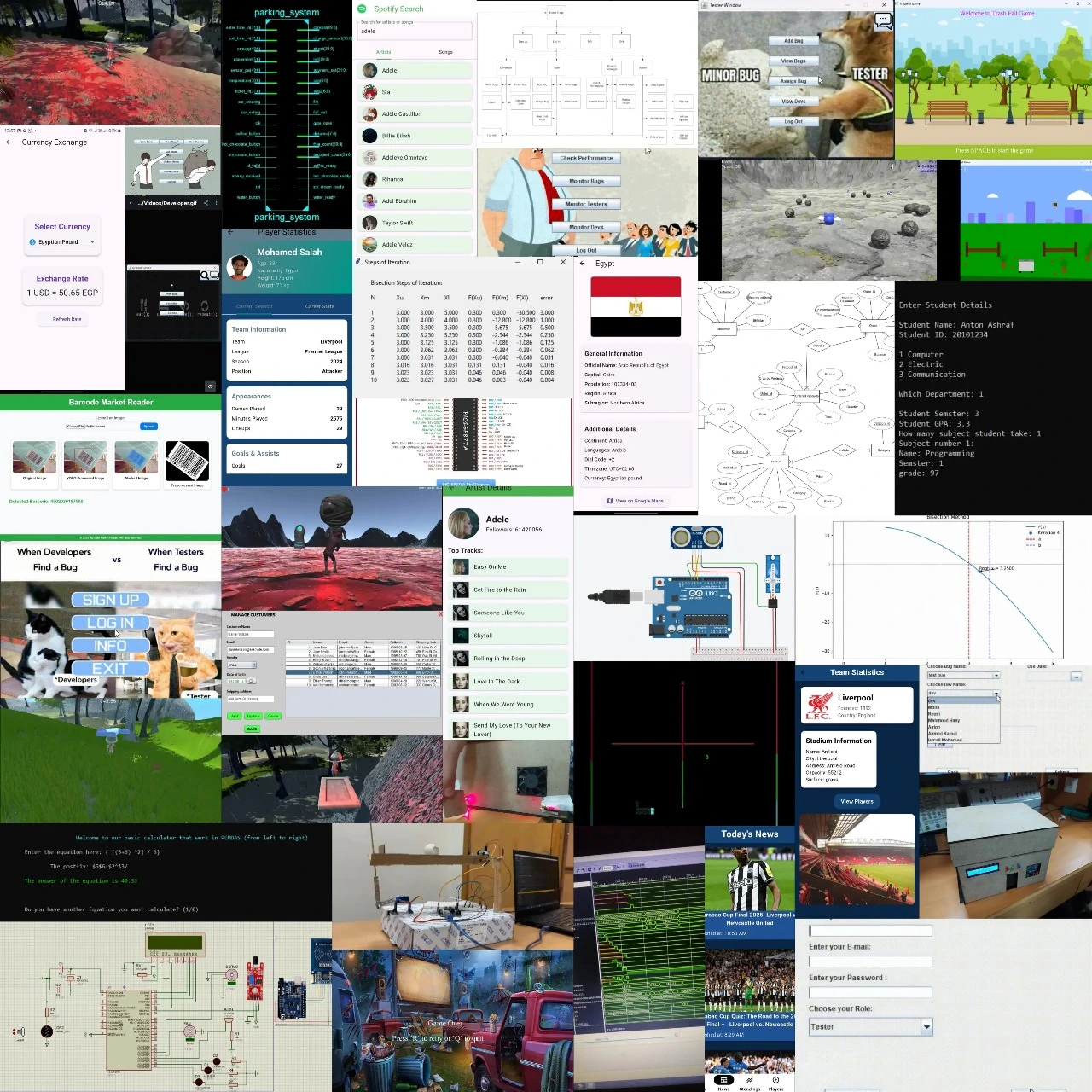Expand the Choose Bug Name combo box

pyautogui.click(x=996, y=675)
